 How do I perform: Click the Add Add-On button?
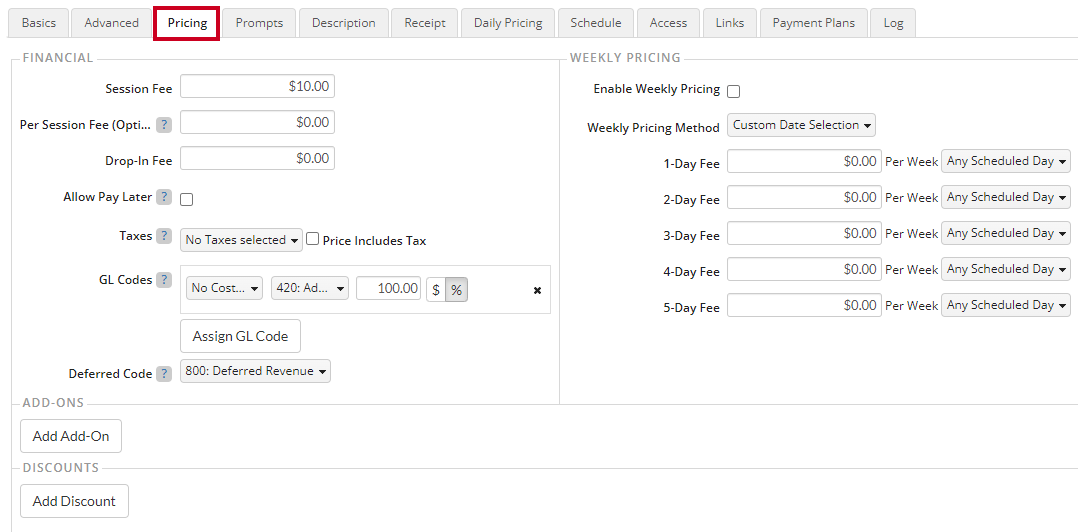click(x=71, y=436)
